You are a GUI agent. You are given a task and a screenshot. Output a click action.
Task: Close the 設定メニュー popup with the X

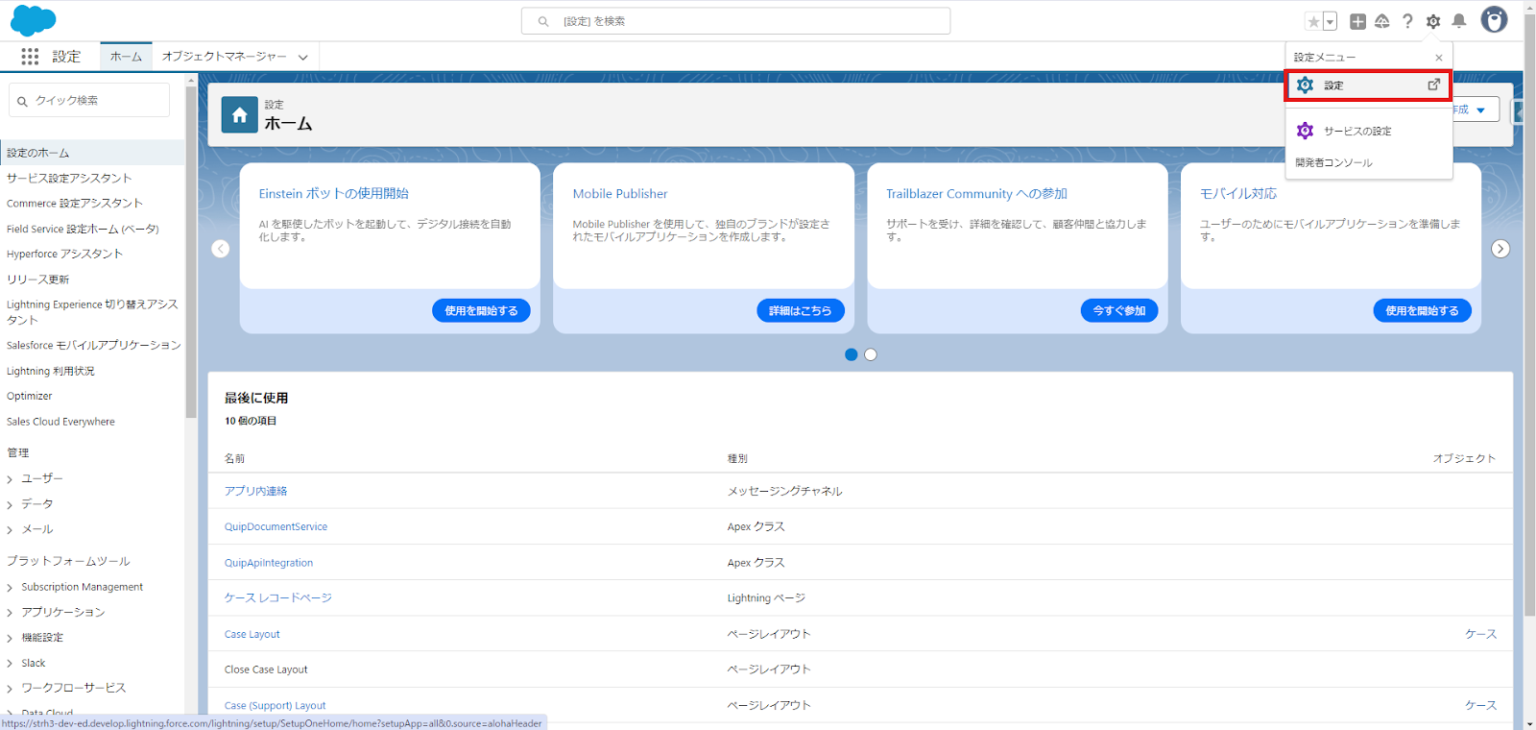pyautogui.click(x=1437, y=57)
